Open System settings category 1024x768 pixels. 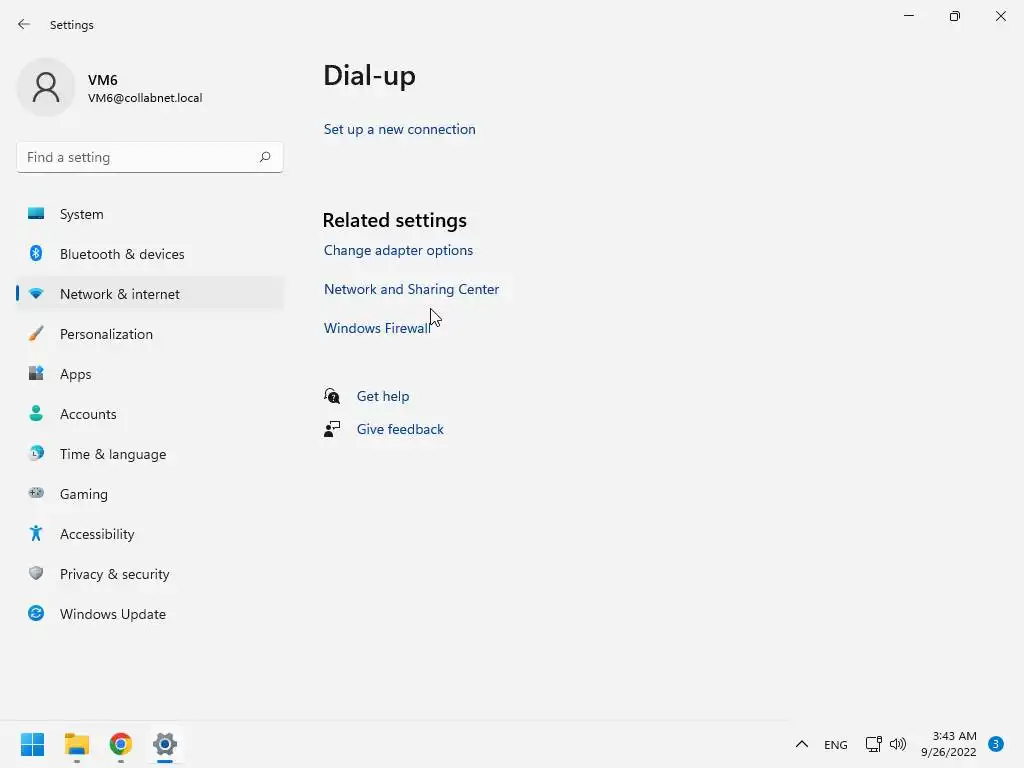pos(150,214)
